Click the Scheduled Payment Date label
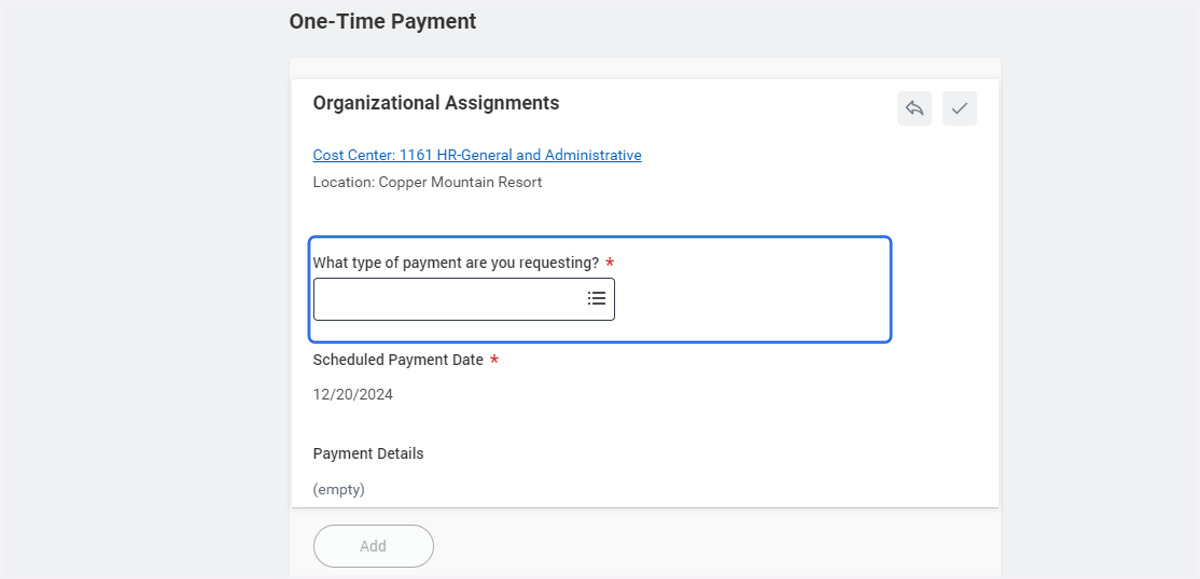Screen dimensions: 1200x579 pyautogui.click(x=398, y=359)
